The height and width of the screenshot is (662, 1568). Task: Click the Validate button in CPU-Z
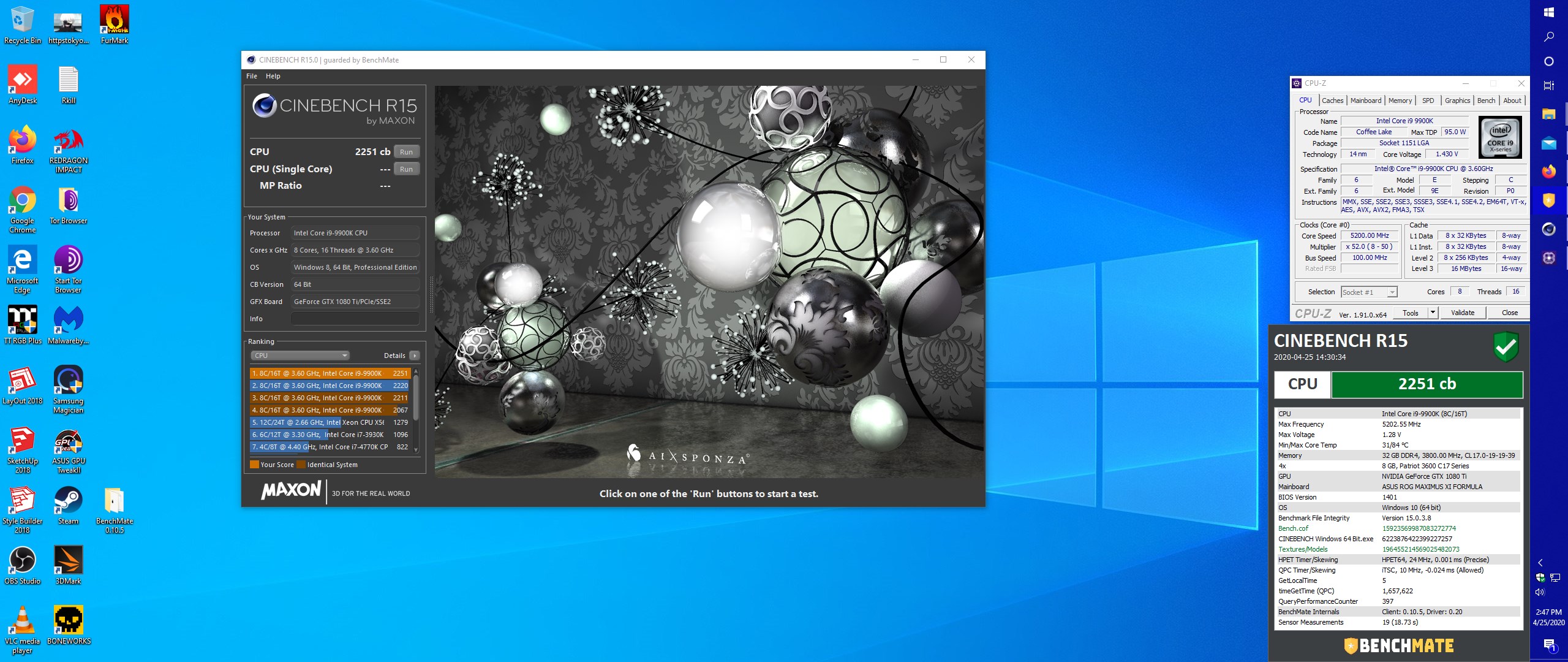pyautogui.click(x=1463, y=313)
